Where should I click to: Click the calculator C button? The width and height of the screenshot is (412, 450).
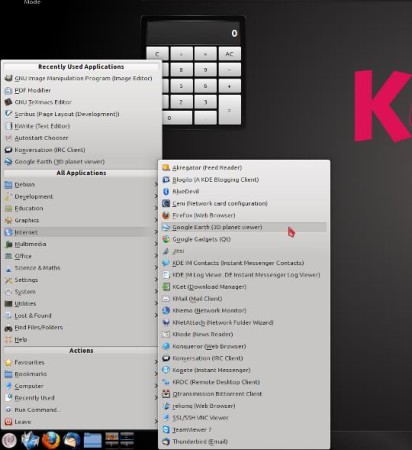(x=157, y=54)
